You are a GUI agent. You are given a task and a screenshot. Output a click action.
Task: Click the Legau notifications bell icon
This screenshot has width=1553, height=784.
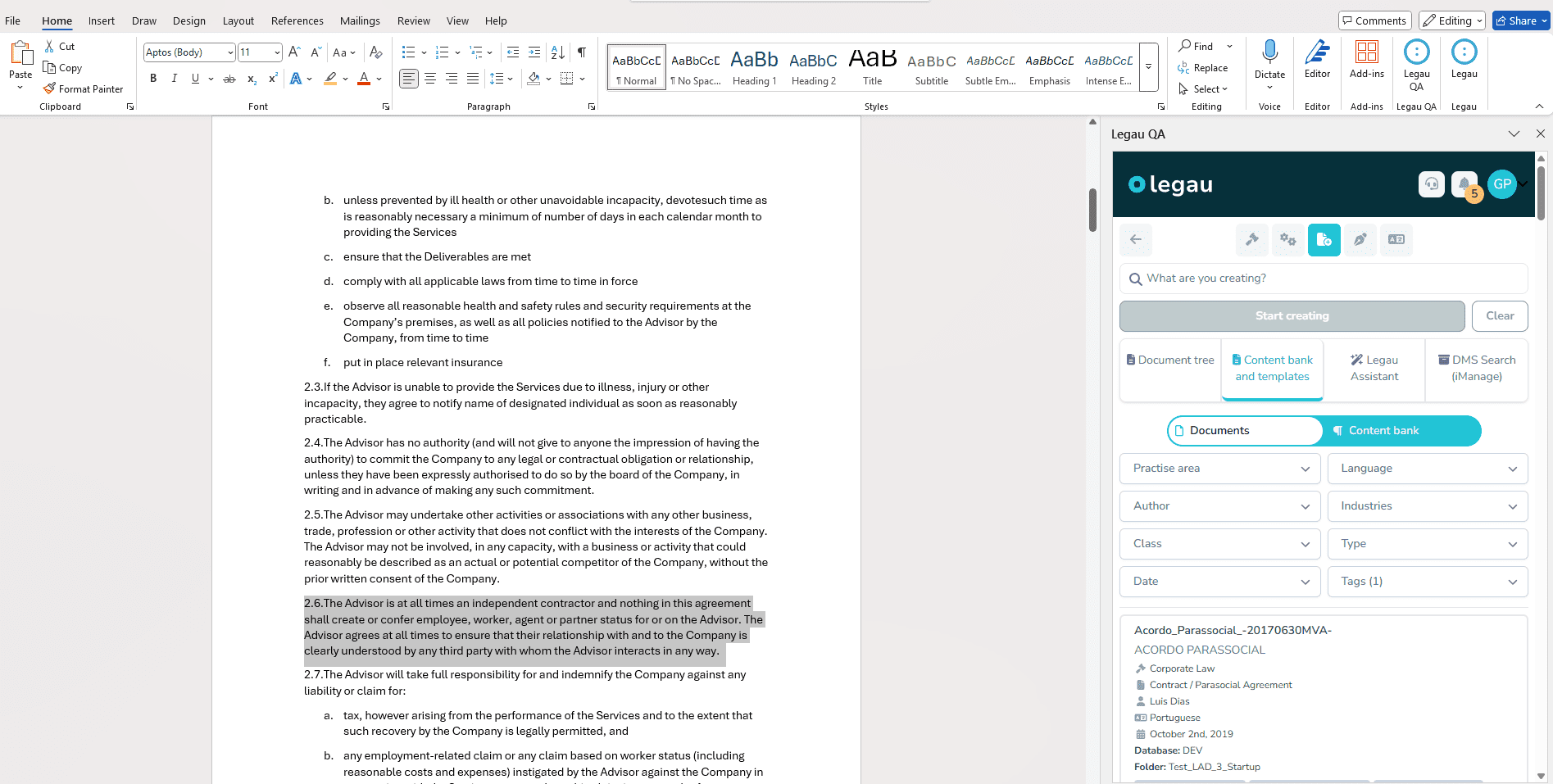pos(1464,184)
